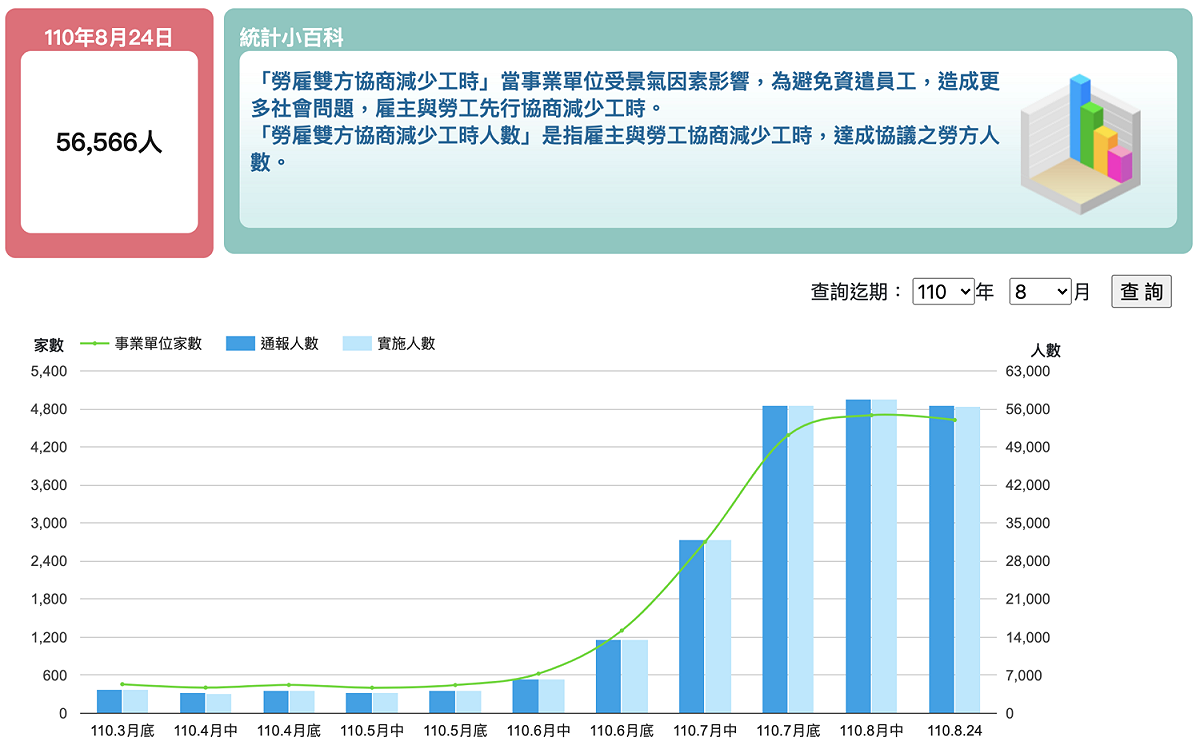Click the 110.7月底 x-axis label

789,731
